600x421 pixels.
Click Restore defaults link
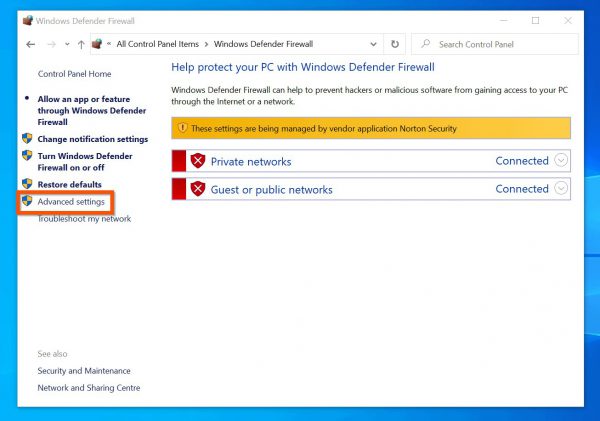pos(69,185)
